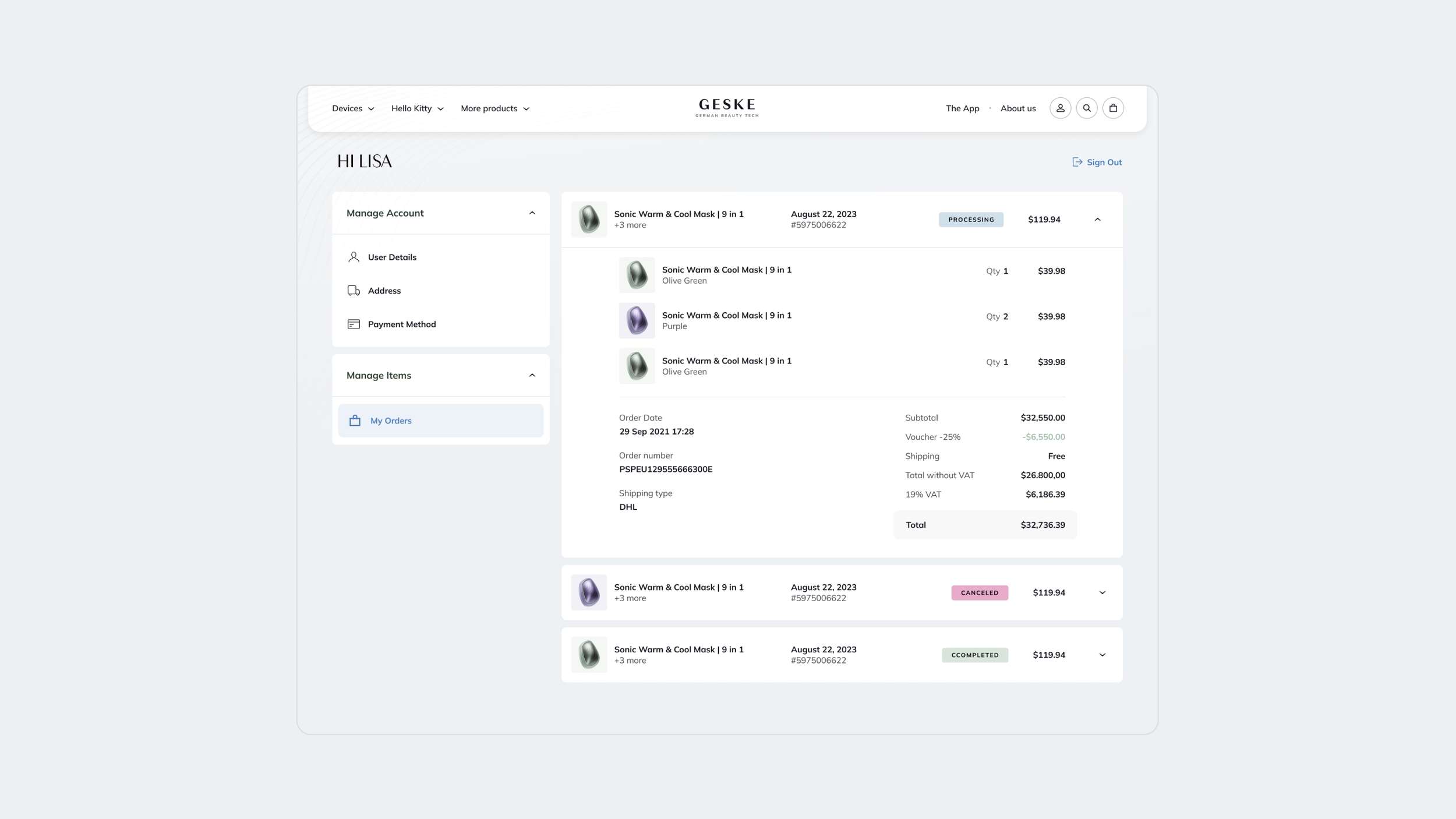Click the My Orders bag icon

pyautogui.click(x=355, y=421)
